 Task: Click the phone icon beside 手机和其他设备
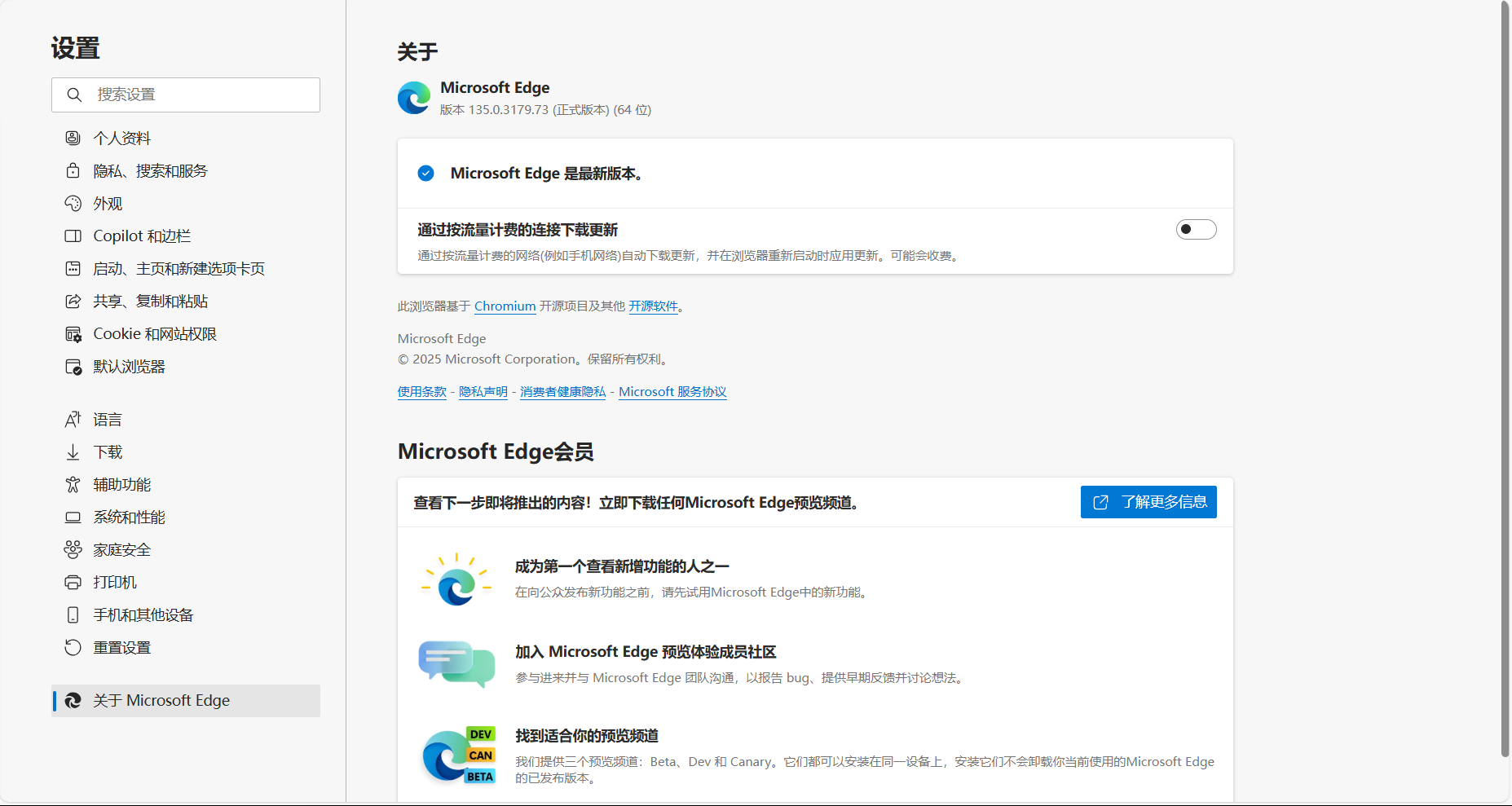[73, 614]
